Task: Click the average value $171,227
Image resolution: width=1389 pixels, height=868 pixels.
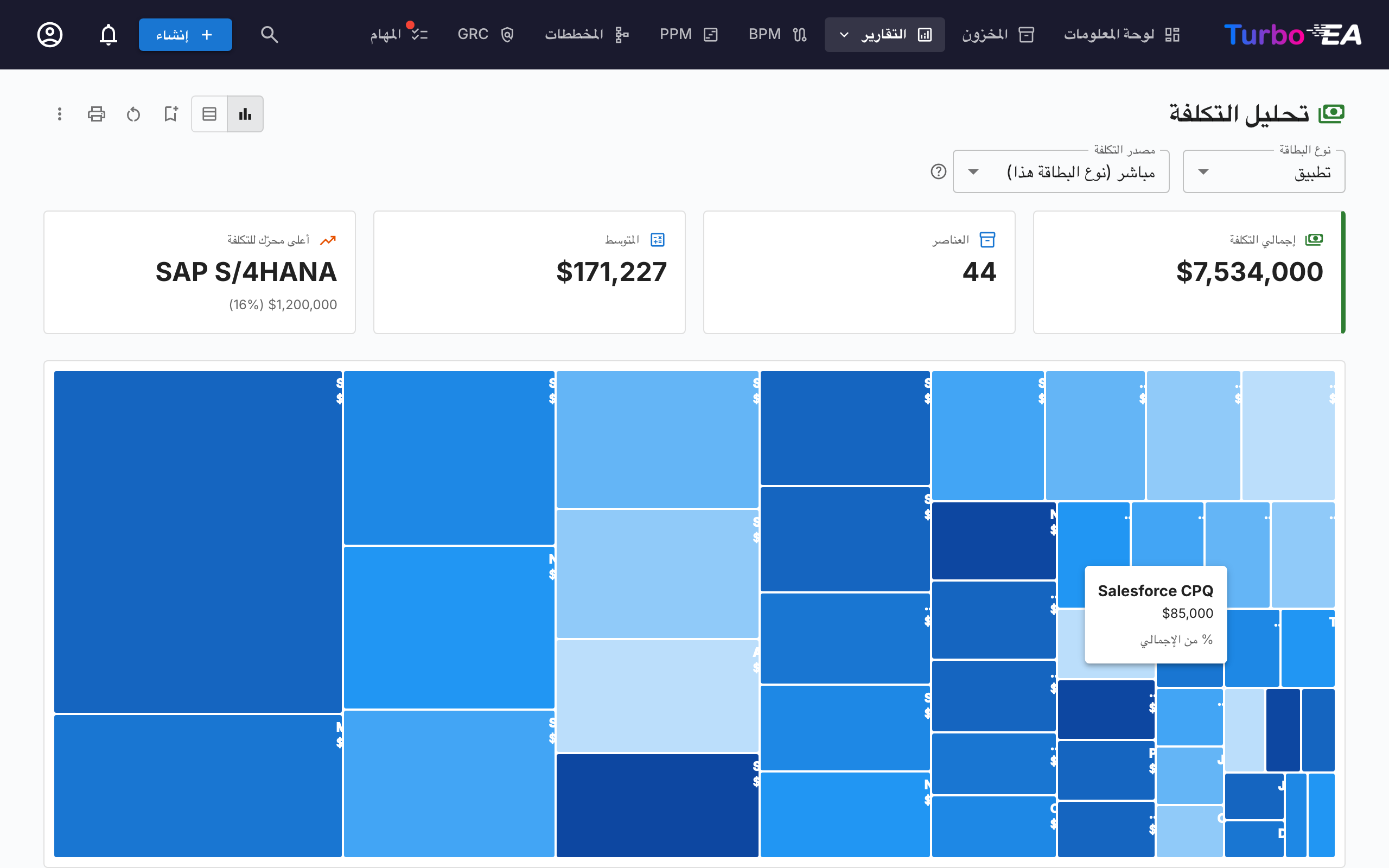Action: tap(611, 272)
